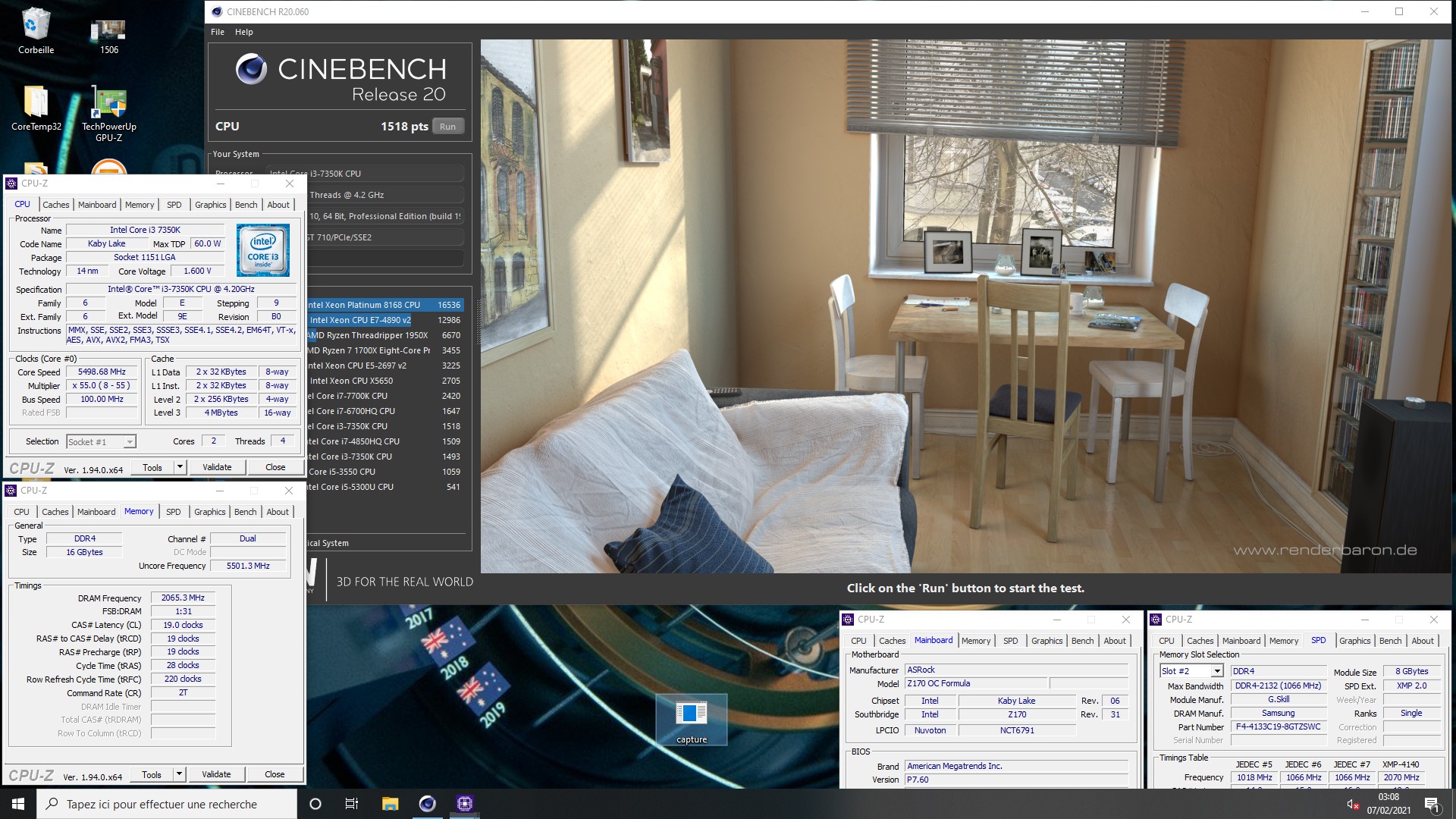Select AMD Ryzen Threadripper 1950X ranking row

click(x=384, y=335)
